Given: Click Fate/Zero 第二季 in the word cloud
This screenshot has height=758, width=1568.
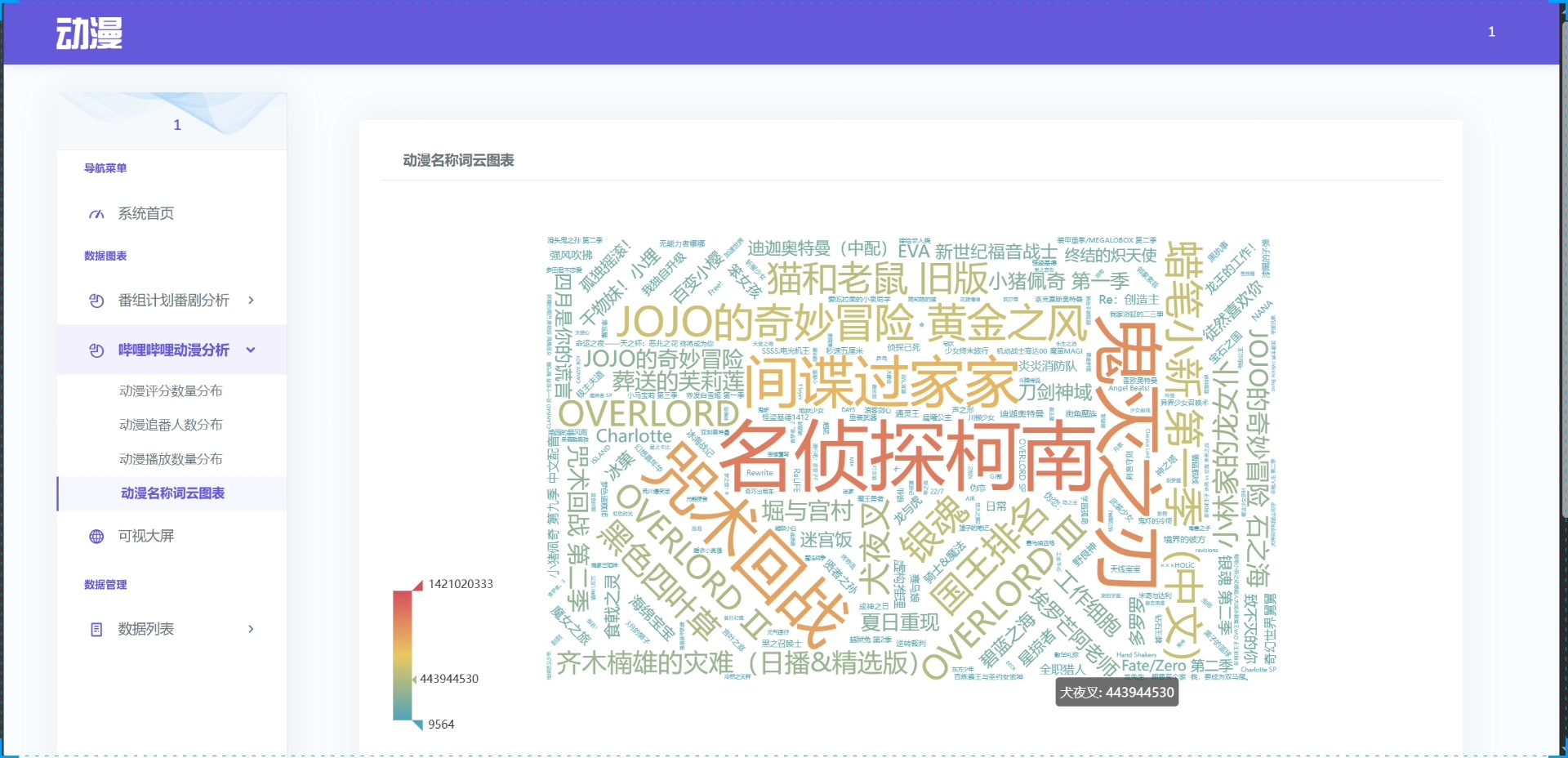Looking at the screenshot, I should click(x=1177, y=666).
